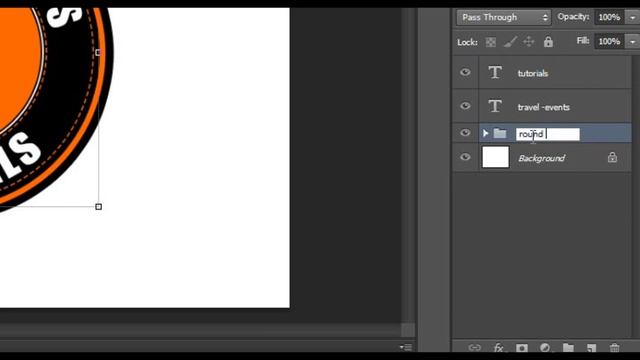Click the bottom-right transform handle on canvas
This screenshot has width=640, height=360.
98,207
